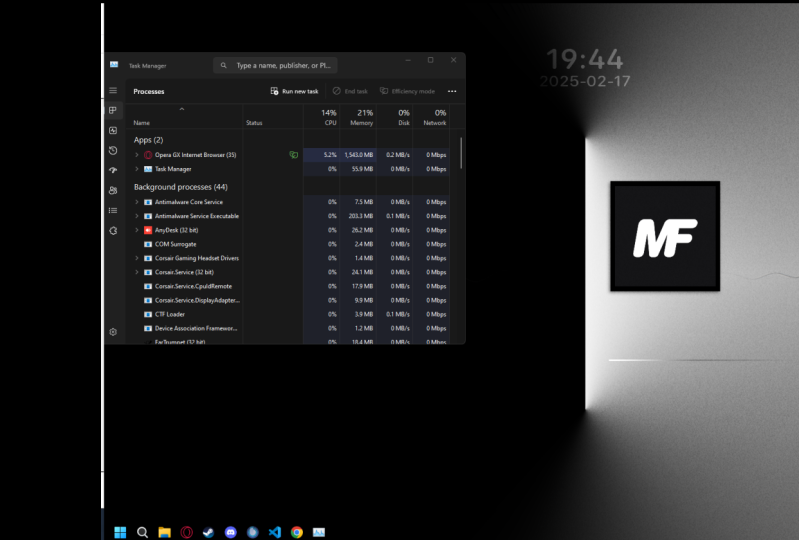Open the Services page in sidebar
The width and height of the screenshot is (799, 540).
113,230
